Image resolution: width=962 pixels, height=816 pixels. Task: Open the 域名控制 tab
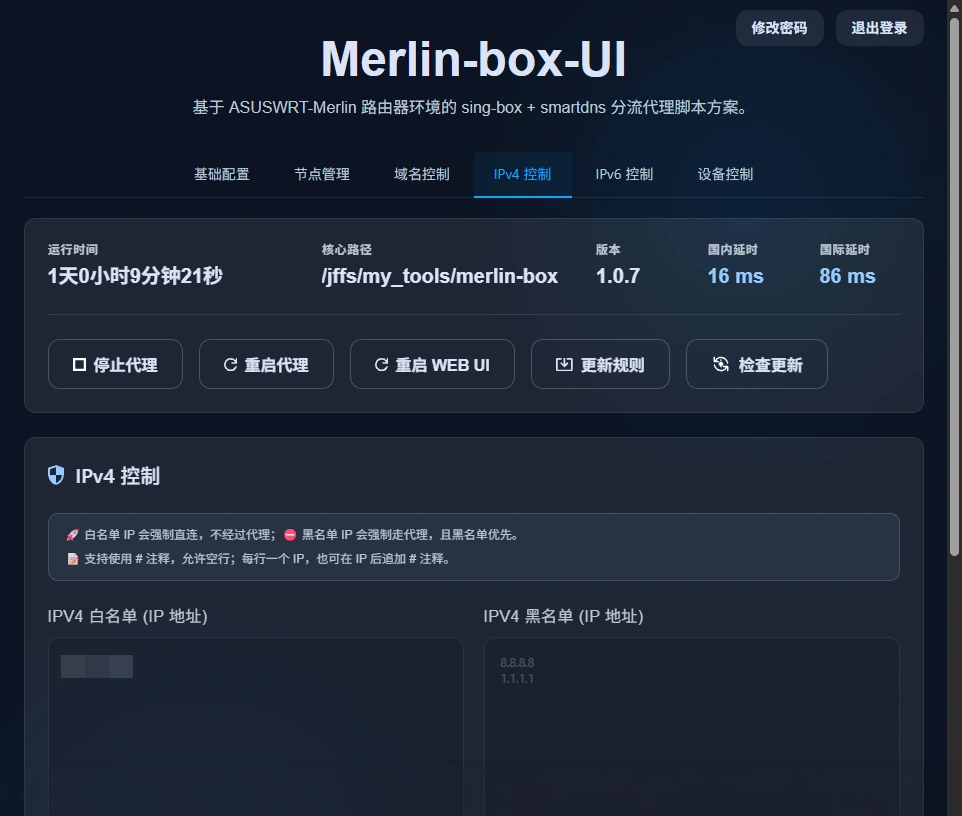[x=422, y=175]
